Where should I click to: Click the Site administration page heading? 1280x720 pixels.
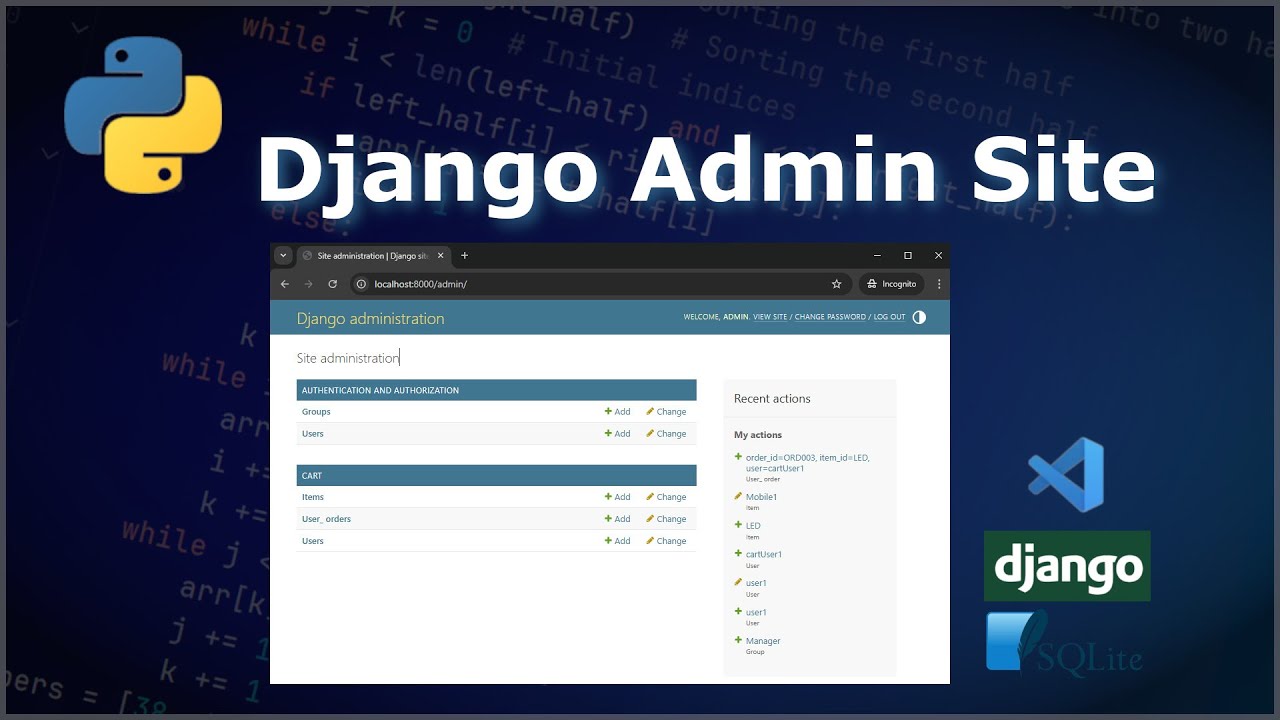(x=348, y=358)
